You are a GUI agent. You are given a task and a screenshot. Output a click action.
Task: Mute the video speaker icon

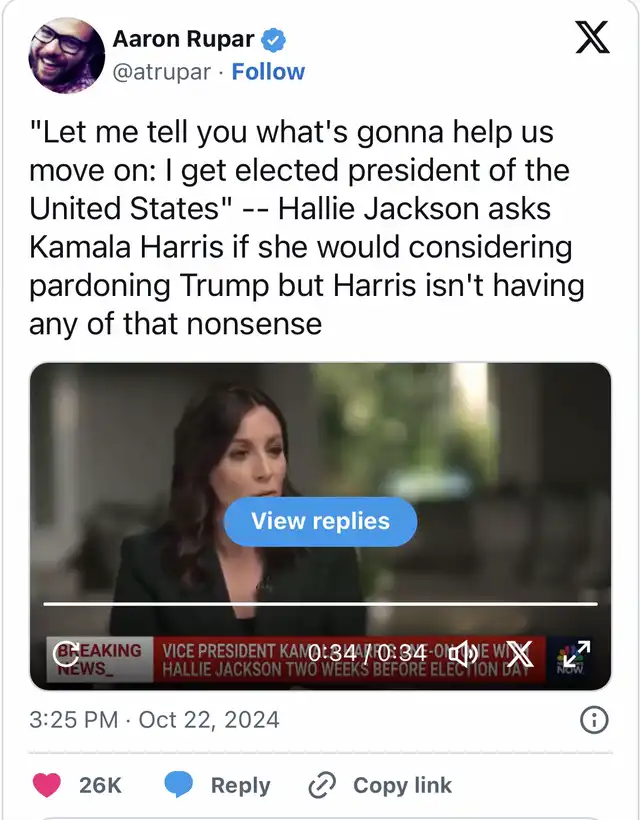point(463,653)
